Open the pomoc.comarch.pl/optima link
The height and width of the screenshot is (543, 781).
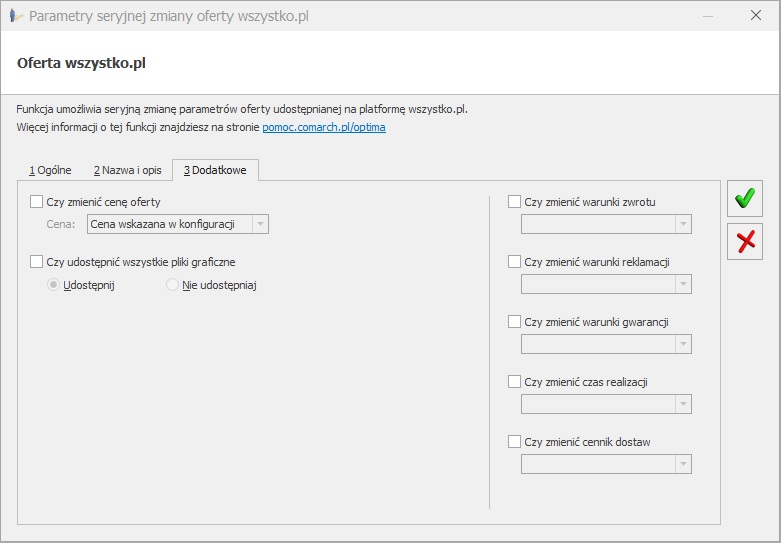[324, 127]
